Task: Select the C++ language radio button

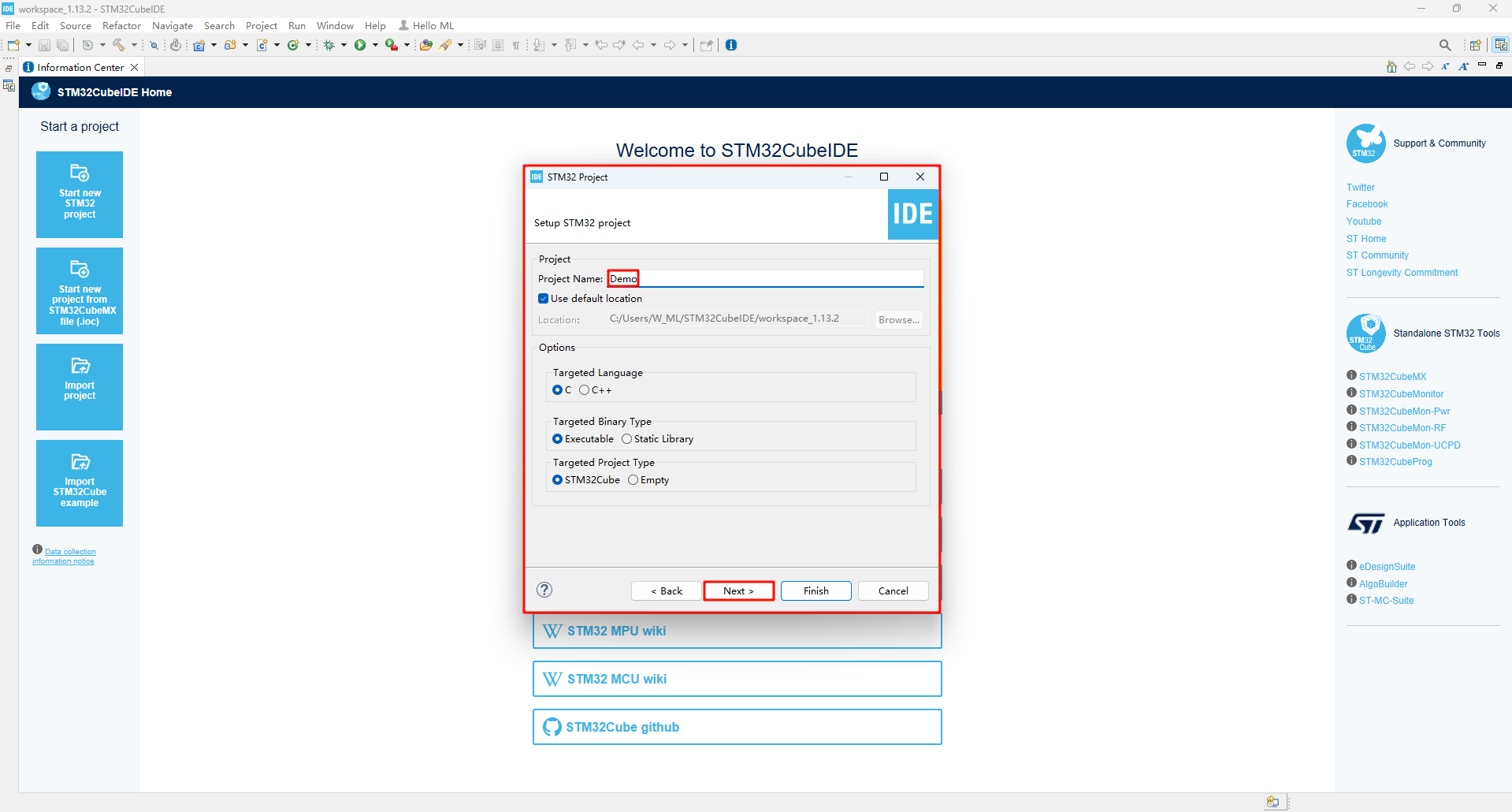Action: pos(585,390)
